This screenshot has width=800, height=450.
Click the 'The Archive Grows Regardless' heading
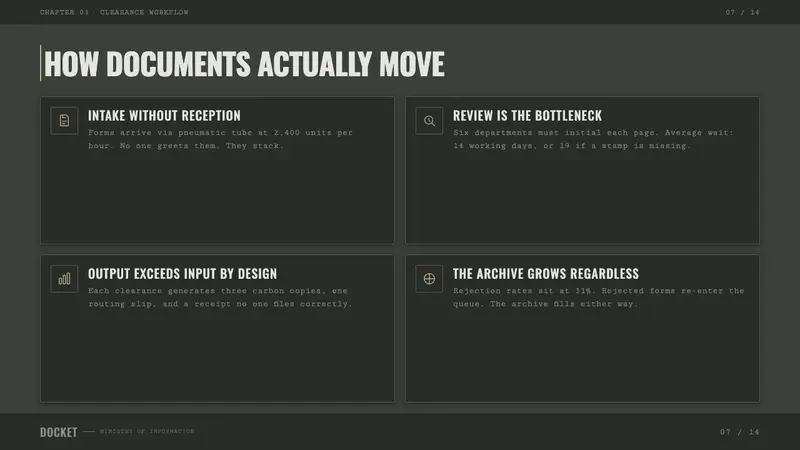546,274
